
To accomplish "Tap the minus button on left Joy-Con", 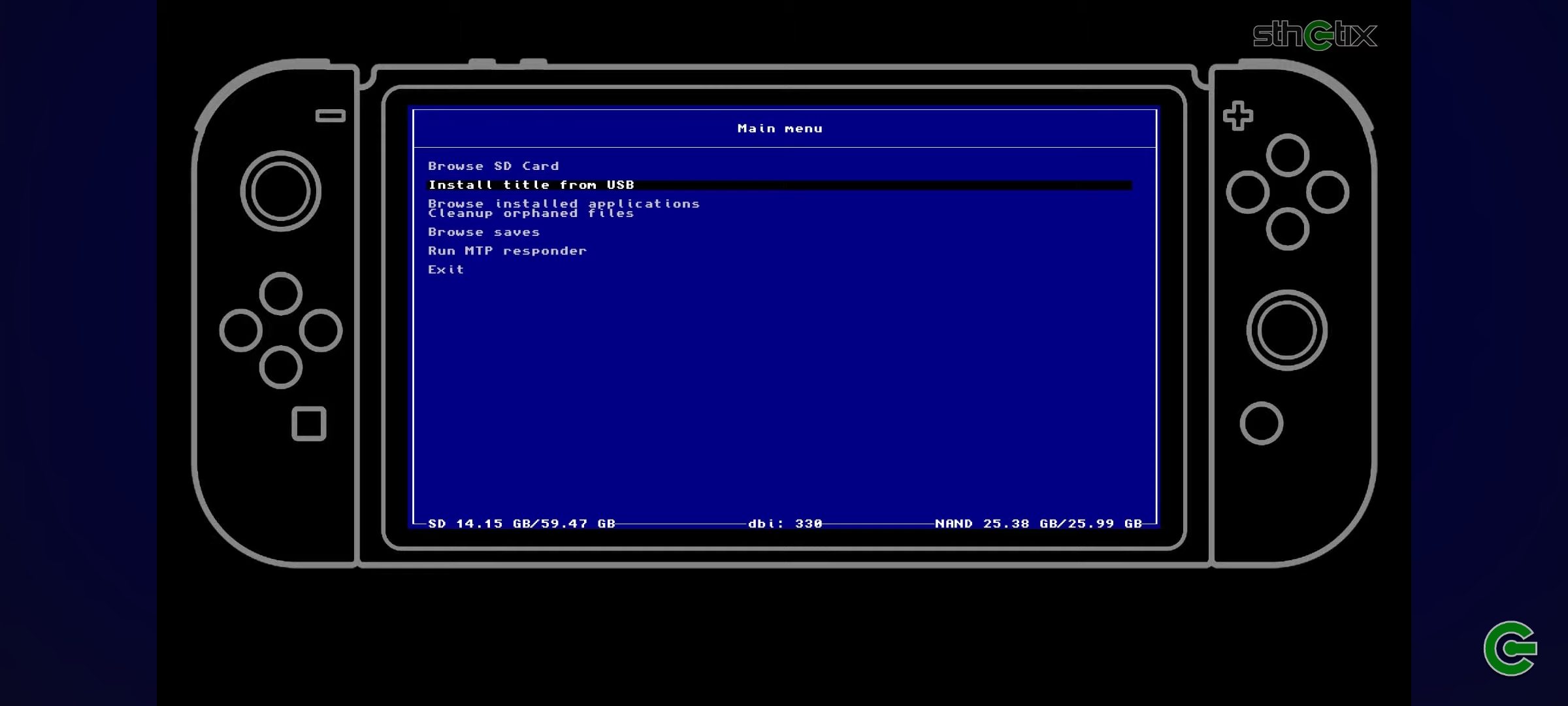I will coord(330,116).
